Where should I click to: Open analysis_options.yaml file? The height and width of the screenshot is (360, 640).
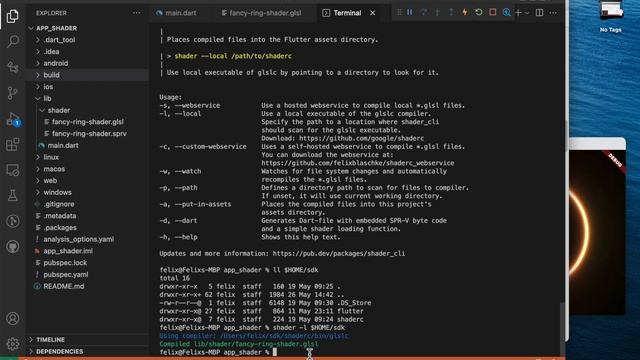point(79,239)
